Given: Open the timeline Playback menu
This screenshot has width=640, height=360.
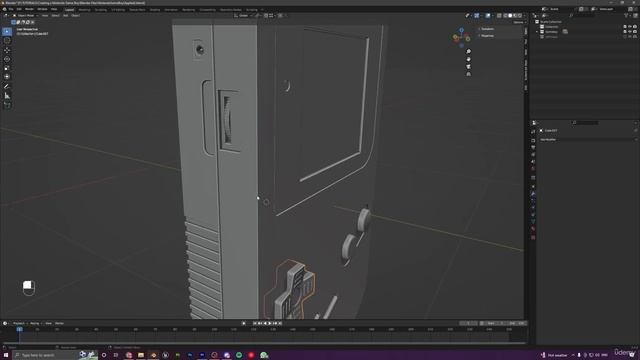Looking at the screenshot, I should 19,323.
